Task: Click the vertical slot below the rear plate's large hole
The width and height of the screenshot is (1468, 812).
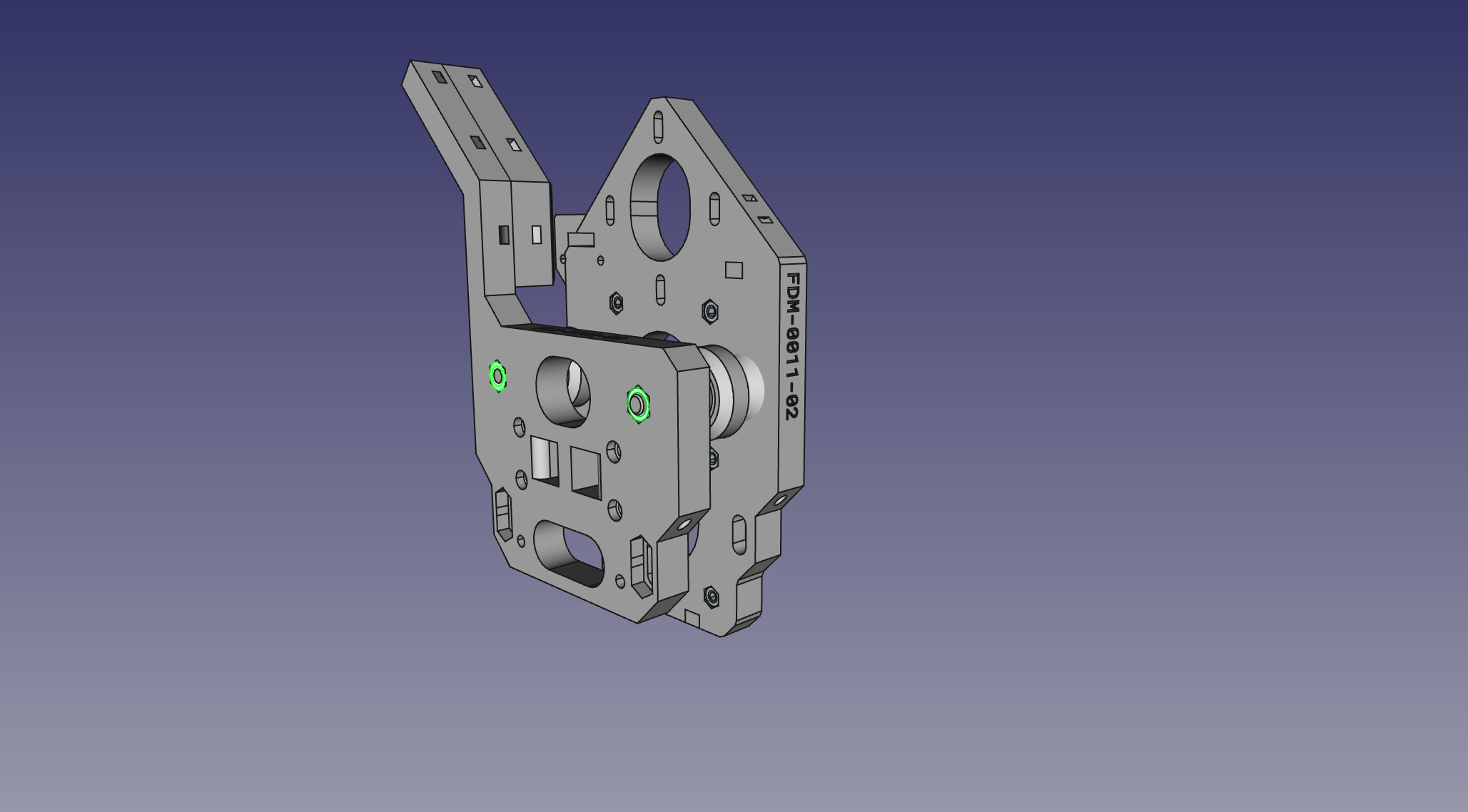Action: tap(660, 289)
